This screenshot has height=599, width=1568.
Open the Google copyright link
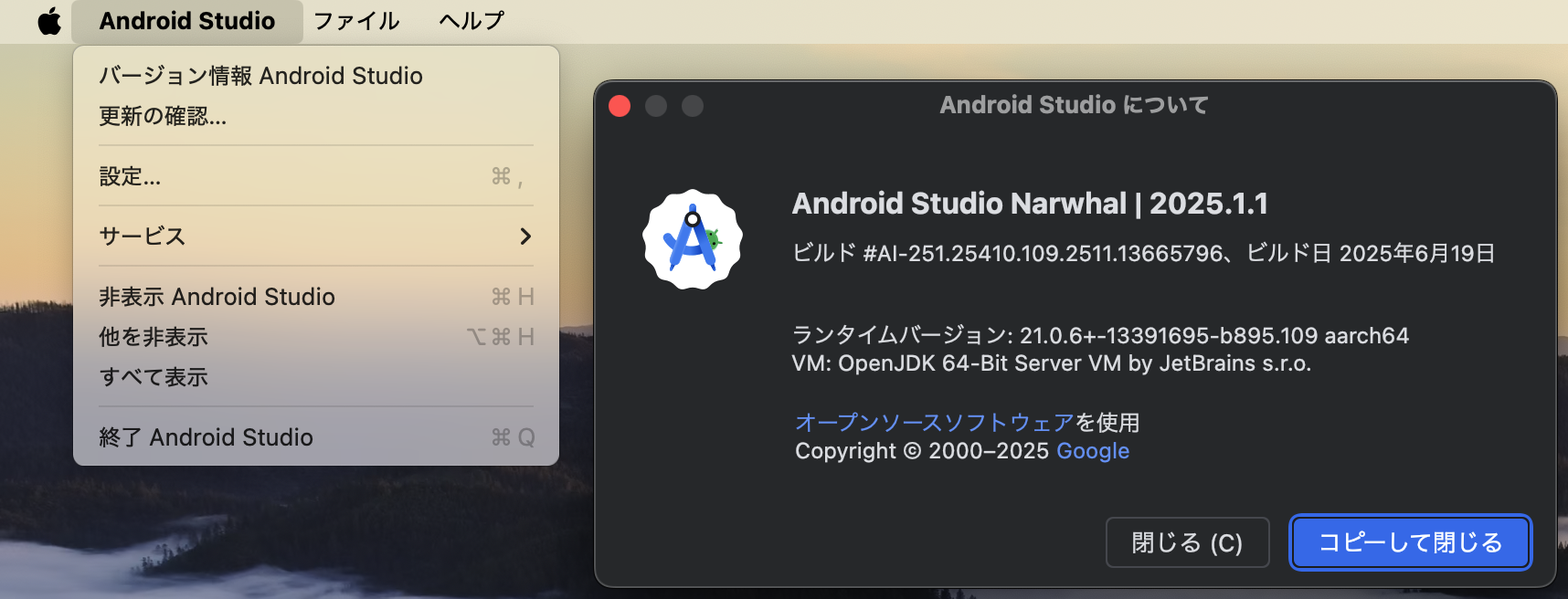pyautogui.click(x=1093, y=450)
